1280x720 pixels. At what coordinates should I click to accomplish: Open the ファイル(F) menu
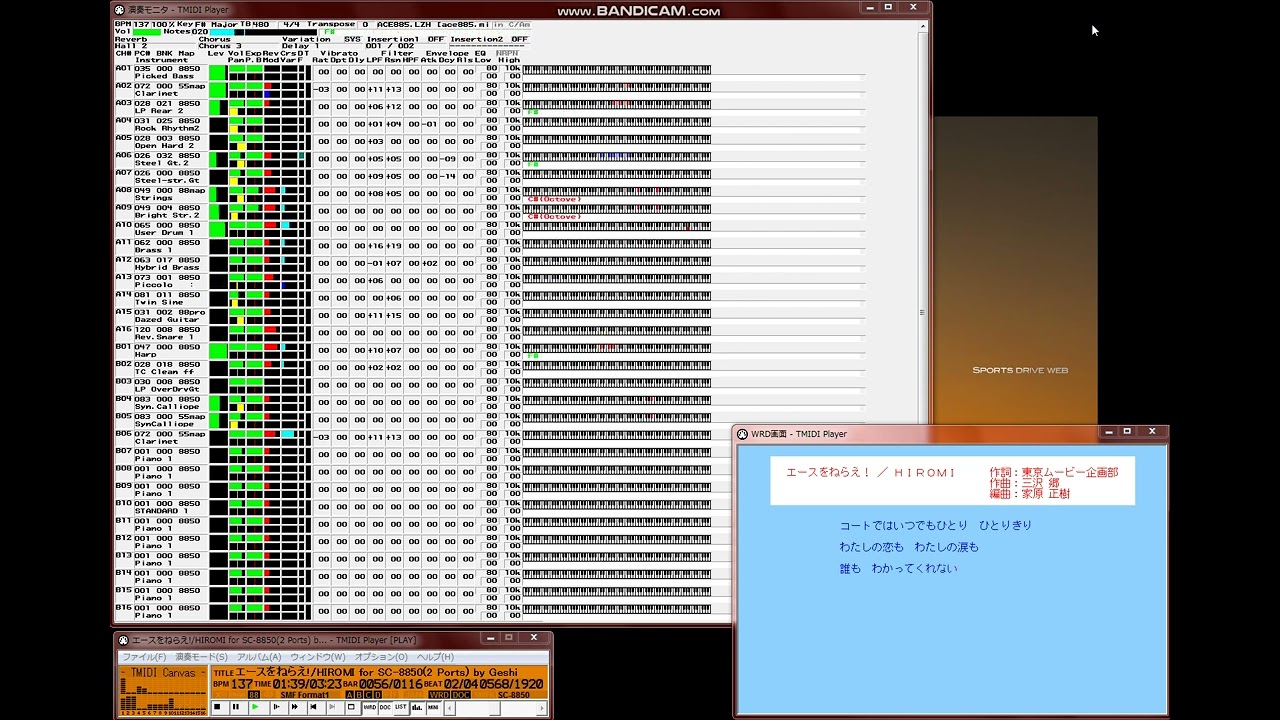pyautogui.click(x=144, y=657)
